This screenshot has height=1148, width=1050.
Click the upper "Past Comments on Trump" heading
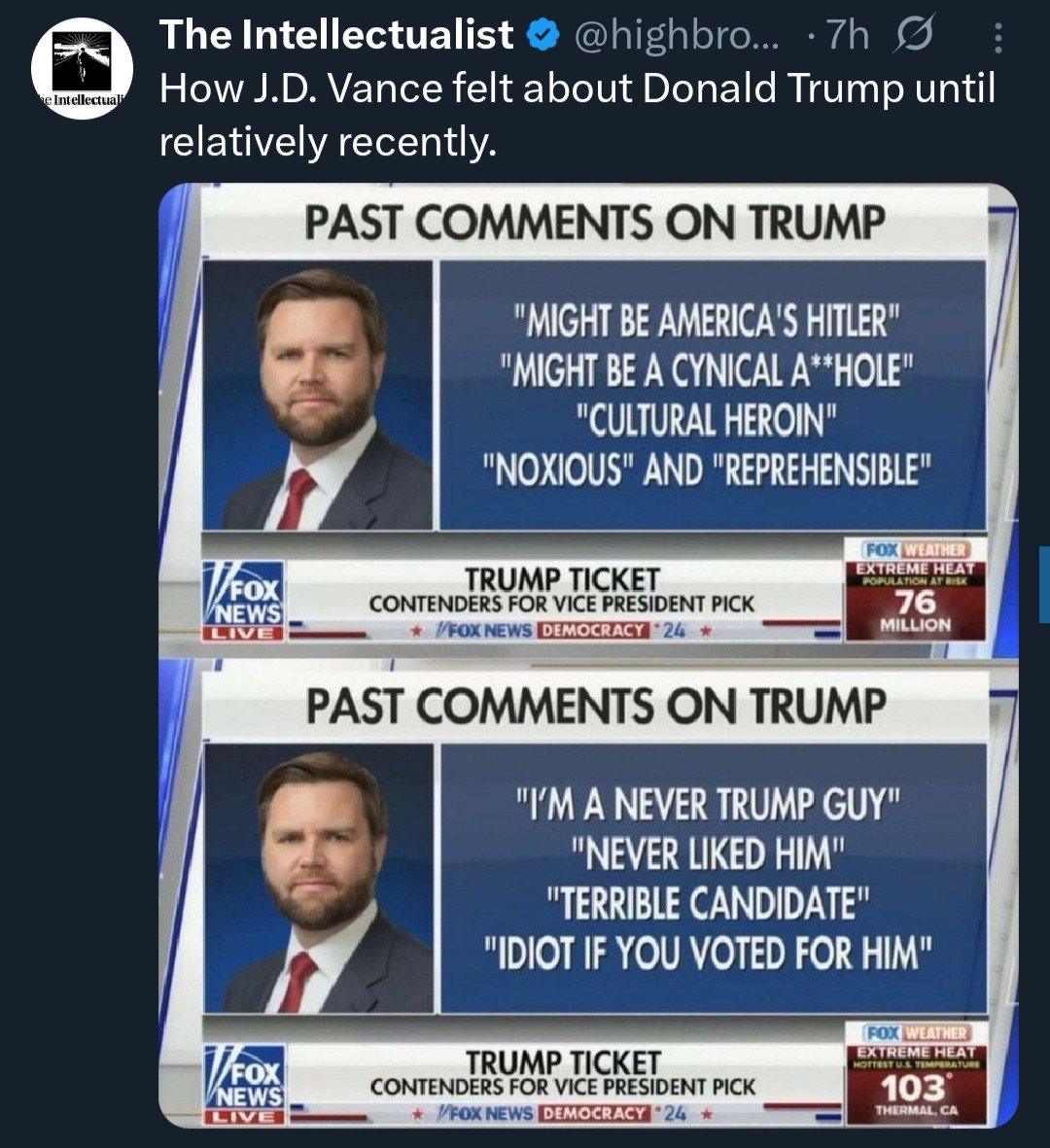pyautogui.click(x=595, y=223)
